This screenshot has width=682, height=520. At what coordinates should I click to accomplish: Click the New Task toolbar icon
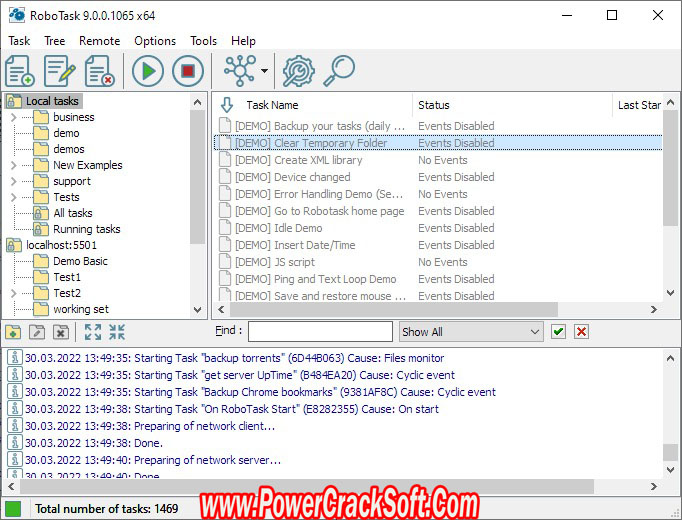coord(20,71)
